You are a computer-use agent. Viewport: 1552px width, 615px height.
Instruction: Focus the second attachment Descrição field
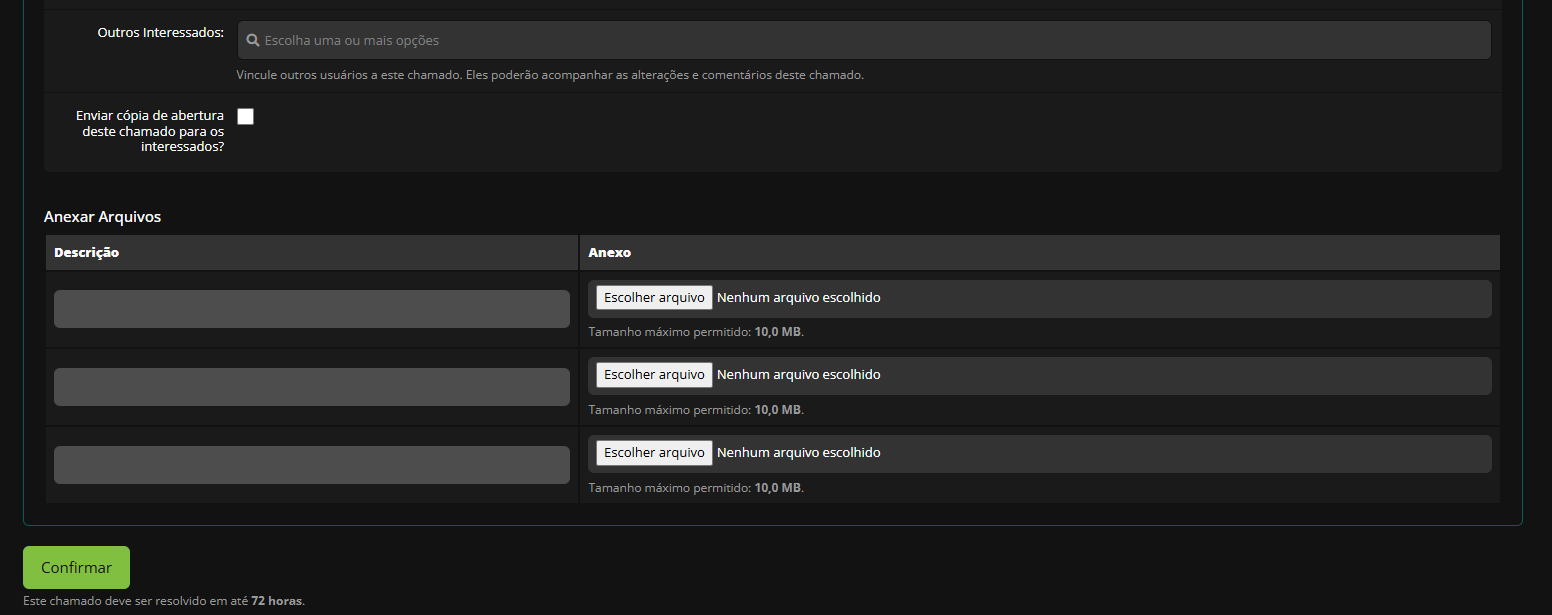(x=312, y=387)
